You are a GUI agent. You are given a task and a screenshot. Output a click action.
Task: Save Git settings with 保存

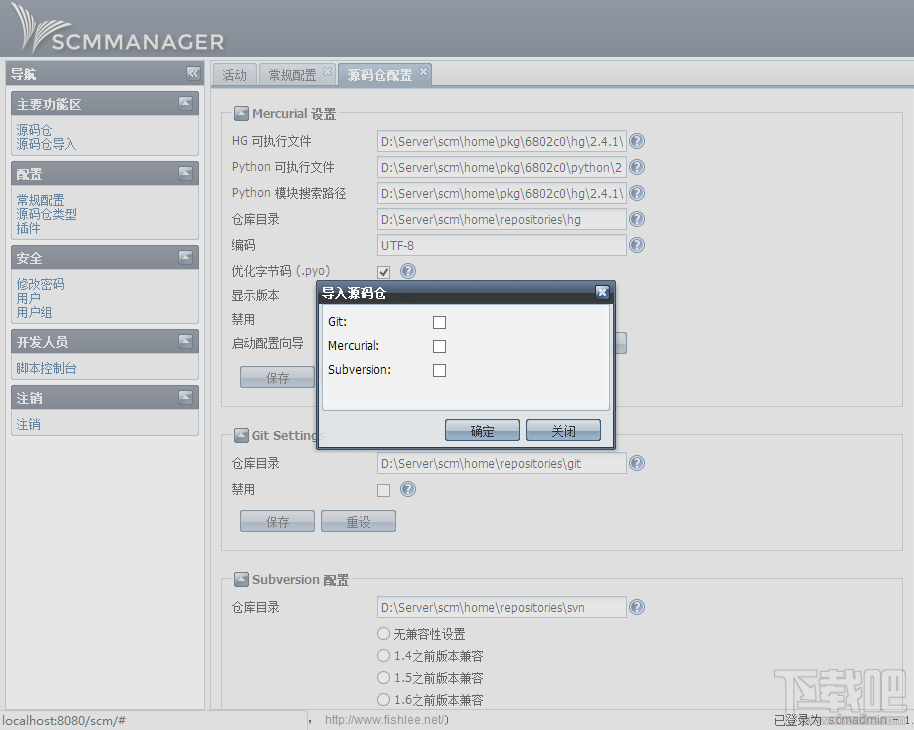[277, 521]
